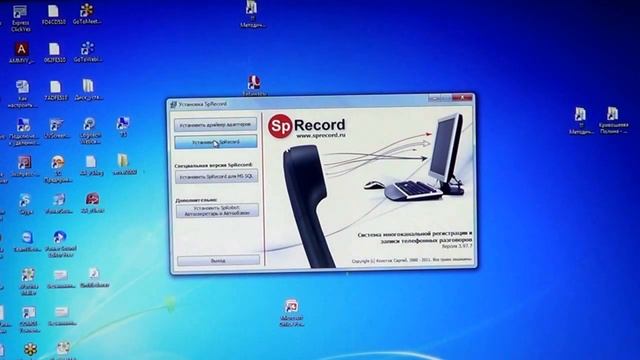Click the highlighted install SpRecord button
This screenshot has width=640, height=360.
216,142
